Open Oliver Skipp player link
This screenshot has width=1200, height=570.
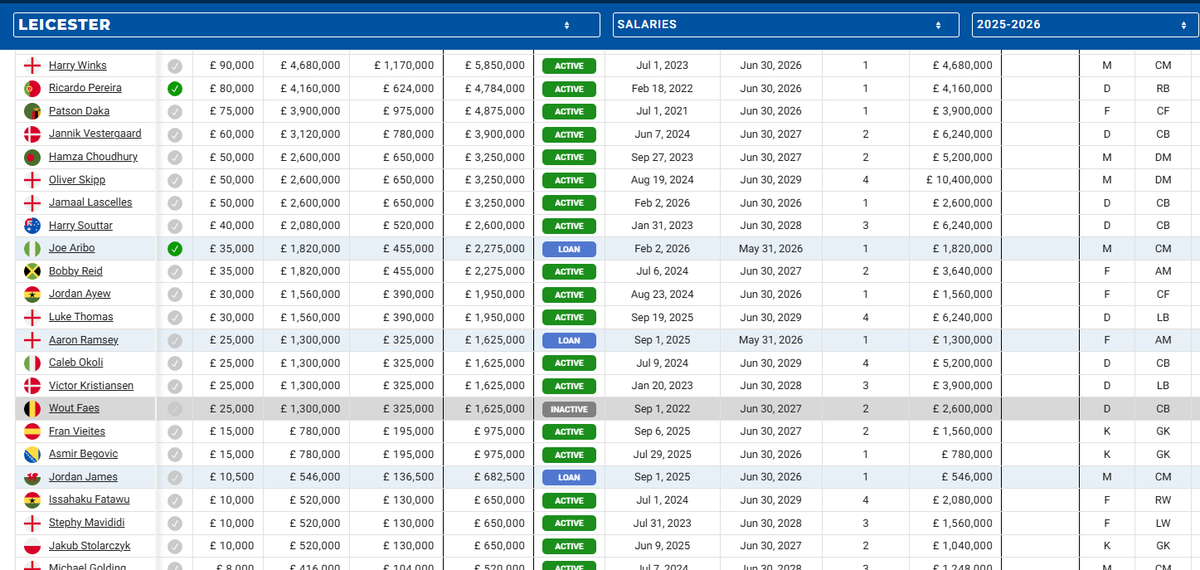[x=77, y=180]
